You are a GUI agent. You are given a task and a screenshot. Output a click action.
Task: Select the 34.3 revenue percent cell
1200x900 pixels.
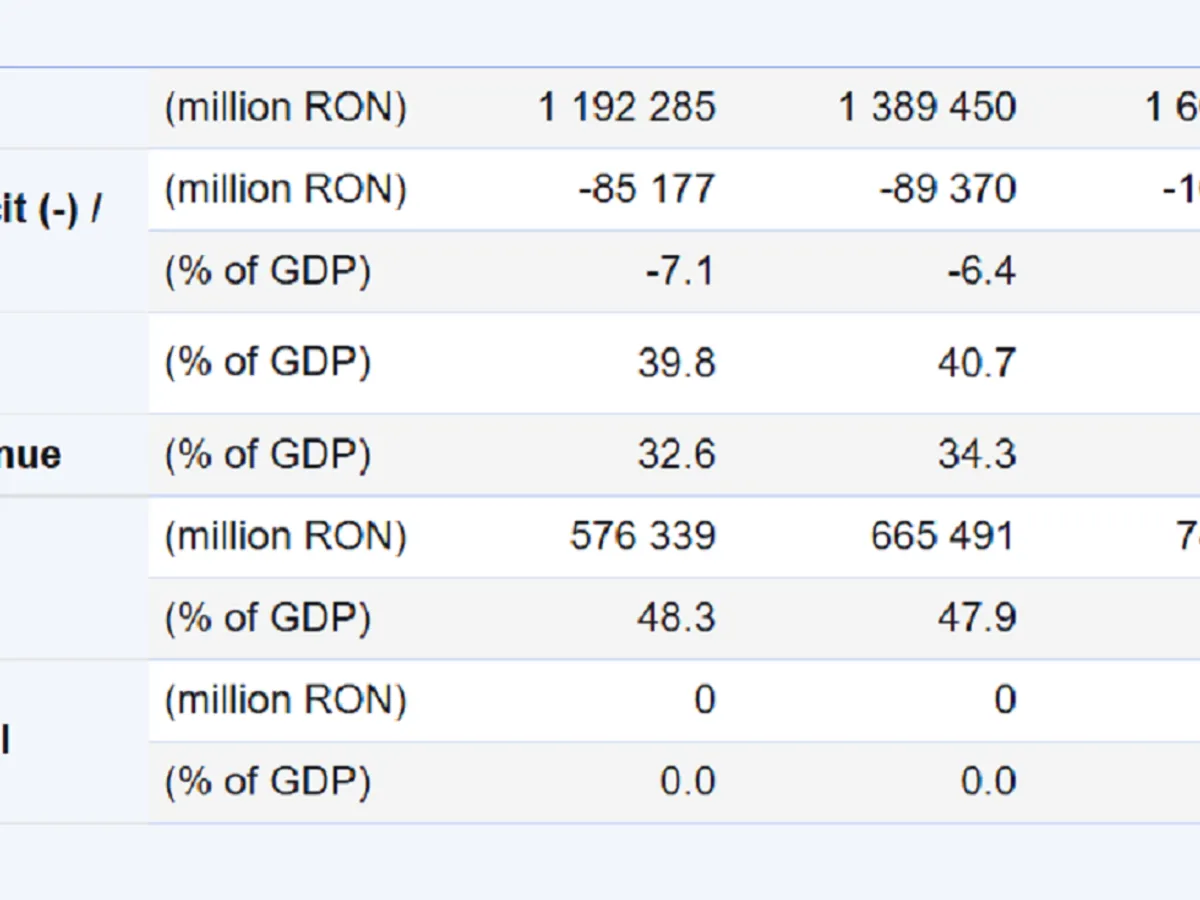(977, 455)
